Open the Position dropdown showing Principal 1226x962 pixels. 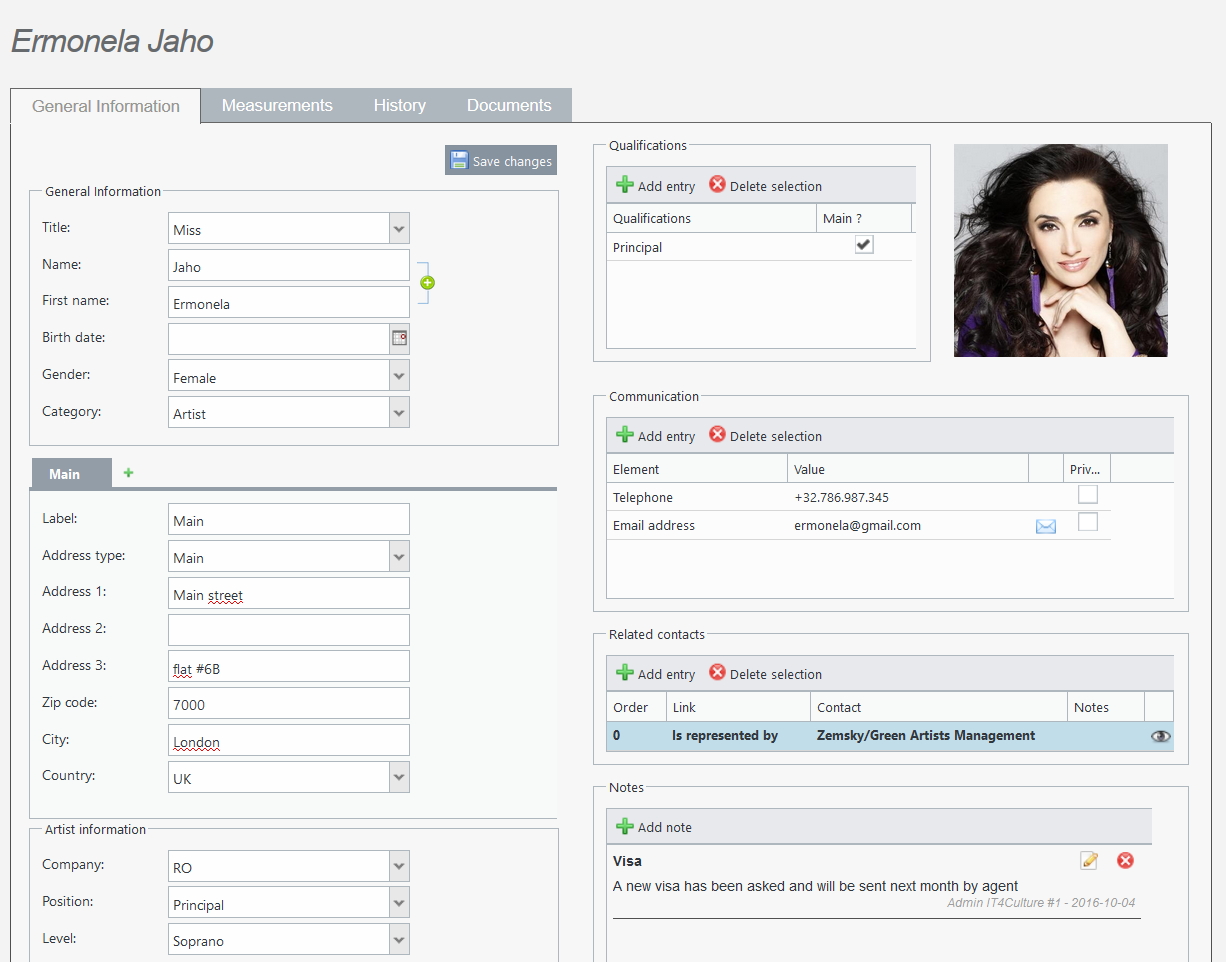399,903
